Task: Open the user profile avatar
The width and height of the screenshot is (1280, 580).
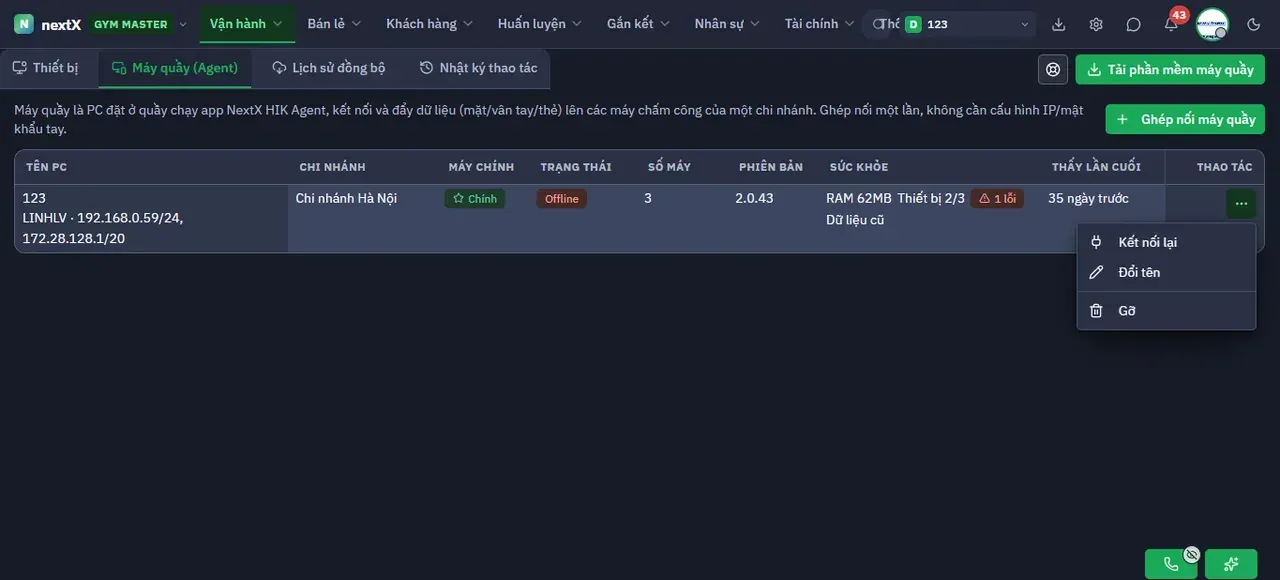Action: (1212, 24)
